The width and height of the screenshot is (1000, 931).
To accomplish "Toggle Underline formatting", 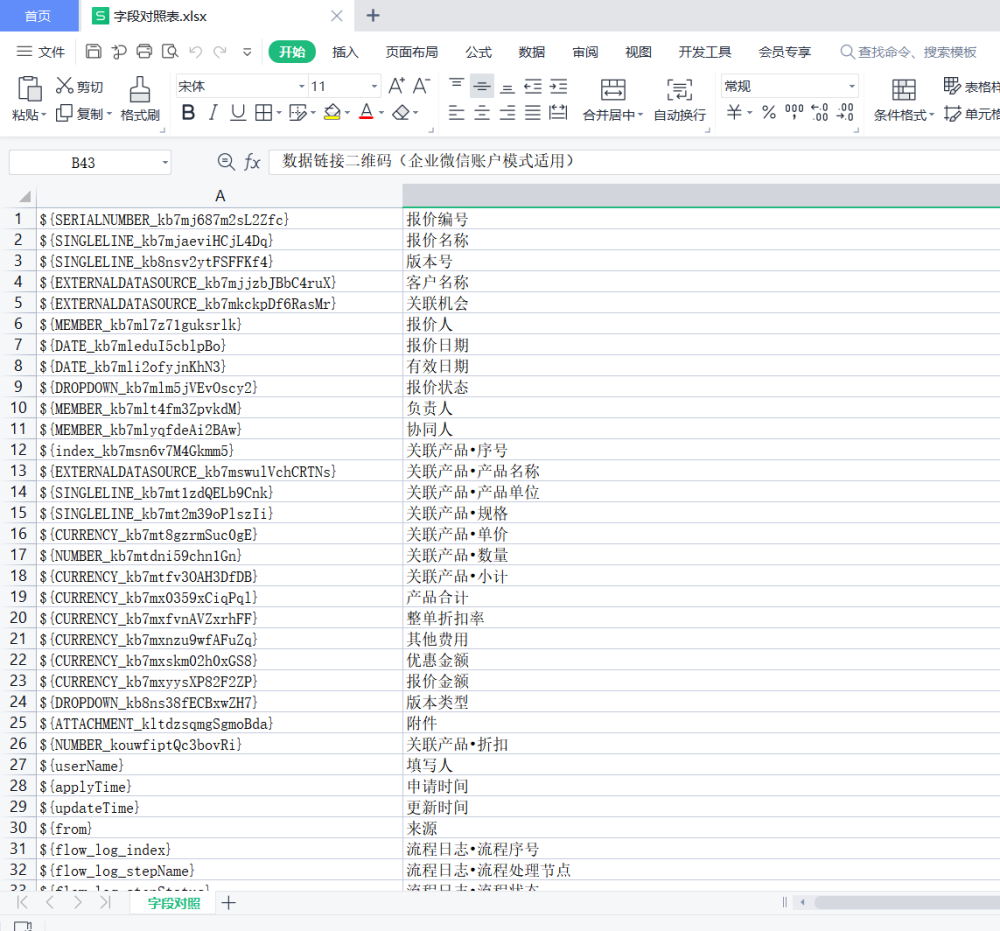I will [238, 113].
